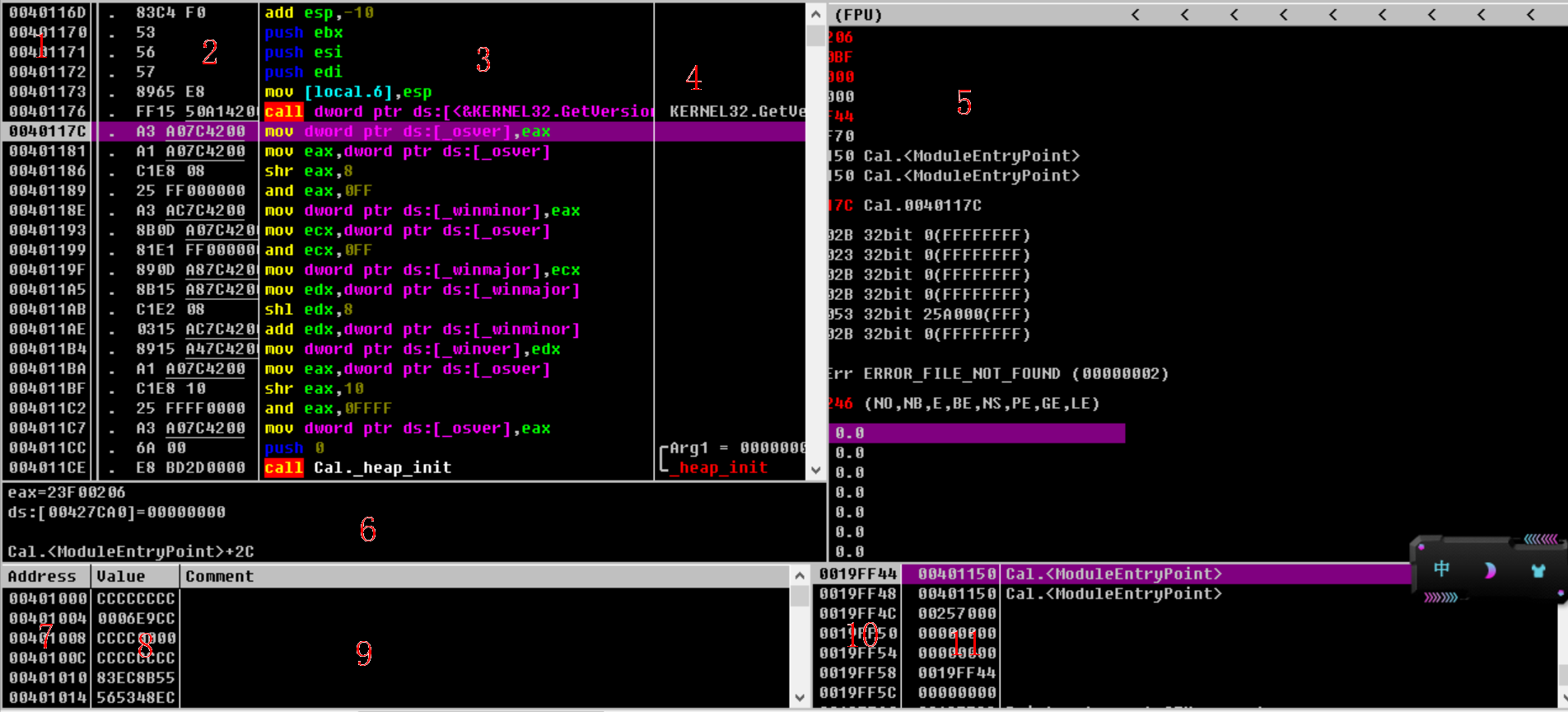Screen dimensions: 1568x712
Task: Click the highlighted 0.0 FPU register
Action: pyautogui.click(x=977, y=433)
